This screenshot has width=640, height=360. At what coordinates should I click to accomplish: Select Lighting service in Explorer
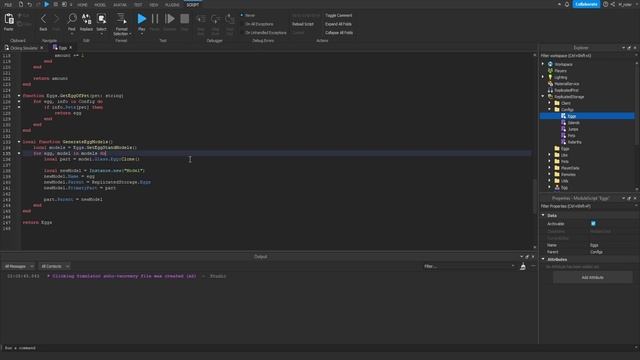coord(560,78)
